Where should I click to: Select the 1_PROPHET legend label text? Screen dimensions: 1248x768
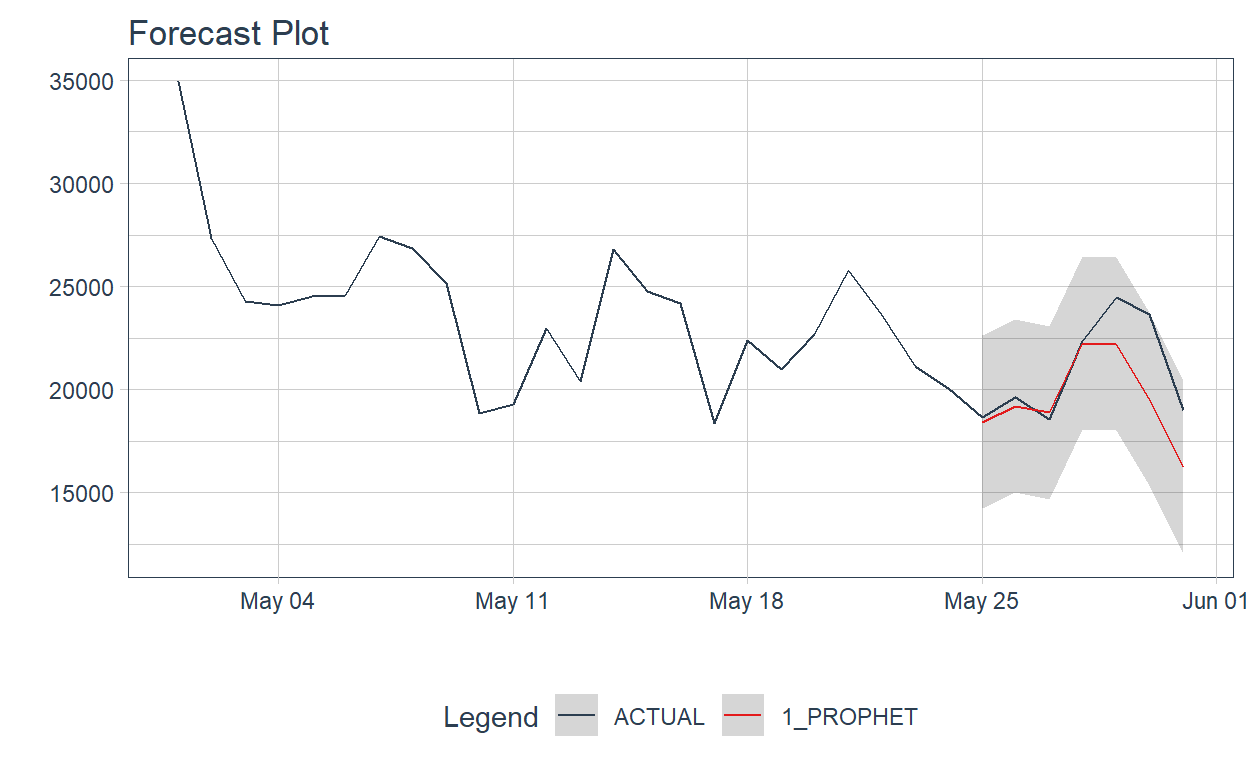click(849, 717)
